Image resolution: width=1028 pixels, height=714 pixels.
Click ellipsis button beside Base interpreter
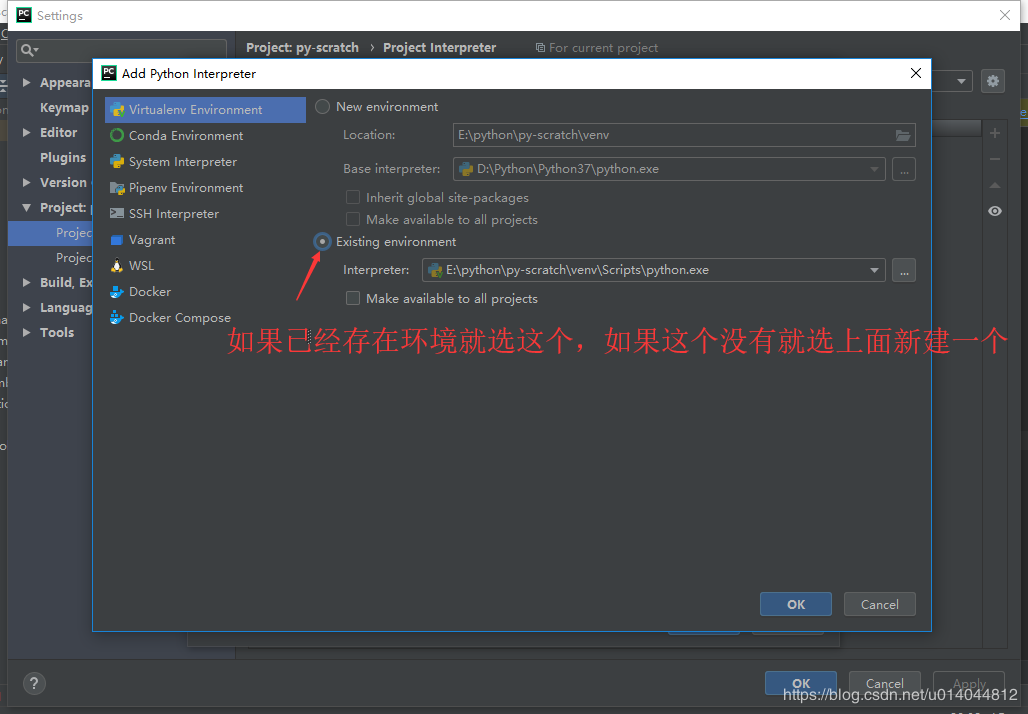[904, 169]
